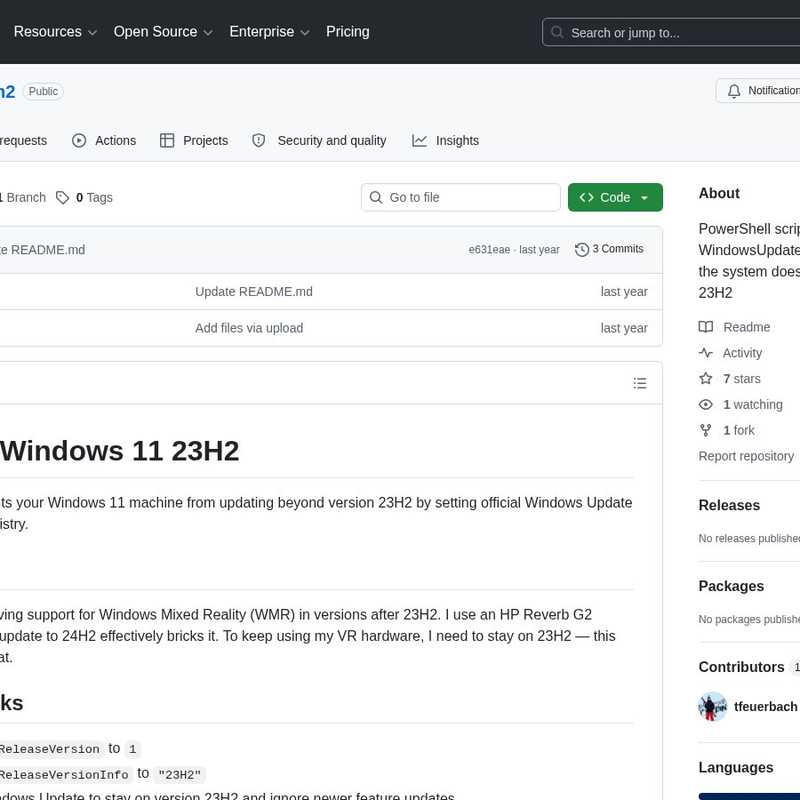This screenshot has height=800, width=800.
Task: Click the Notifications bell icon
Action: click(x=734, y=91)
